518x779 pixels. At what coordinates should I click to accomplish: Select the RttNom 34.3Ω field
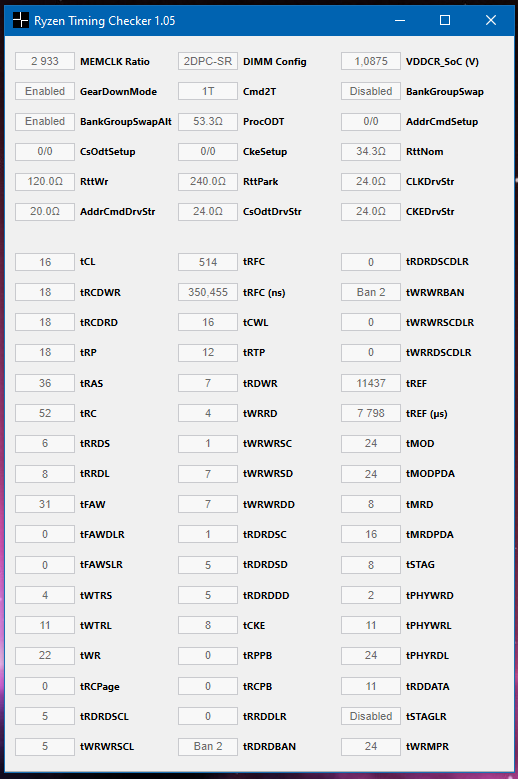370,151
